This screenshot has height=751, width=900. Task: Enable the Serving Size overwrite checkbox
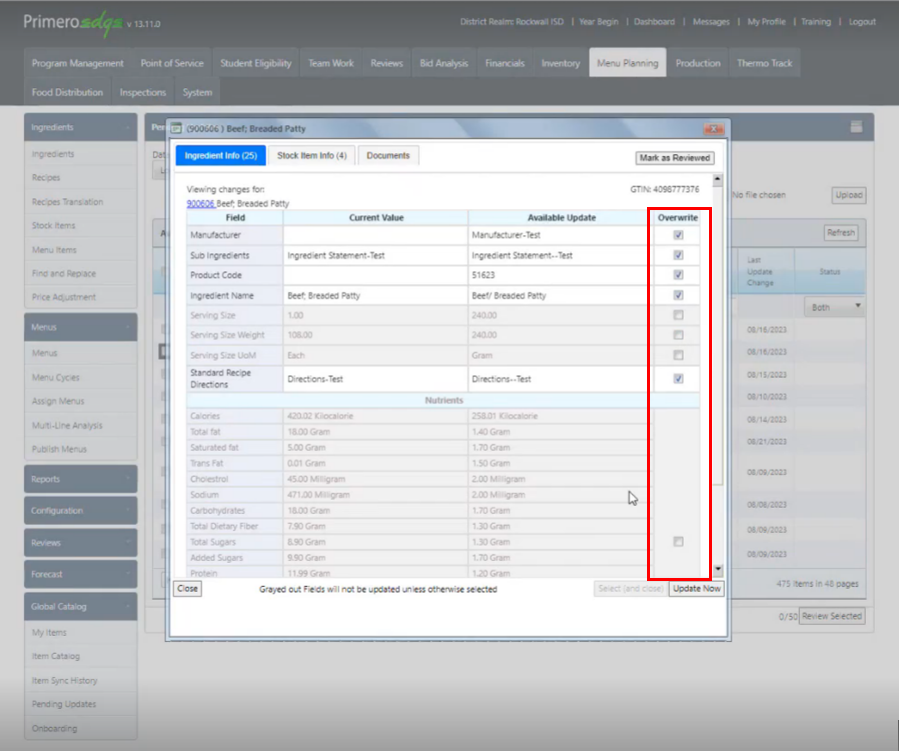[678, 314]
